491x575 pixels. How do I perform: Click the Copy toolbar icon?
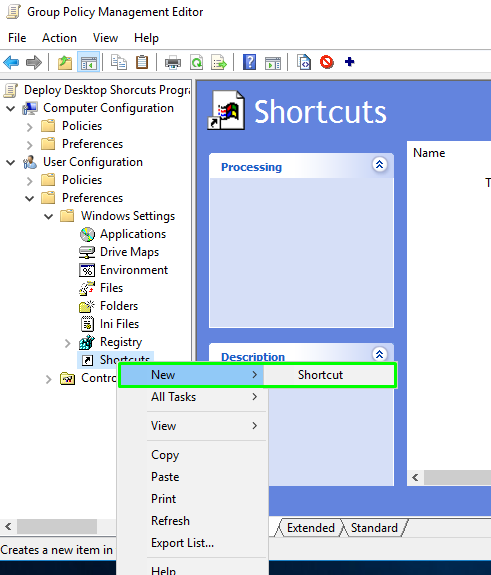click(119, 62)
